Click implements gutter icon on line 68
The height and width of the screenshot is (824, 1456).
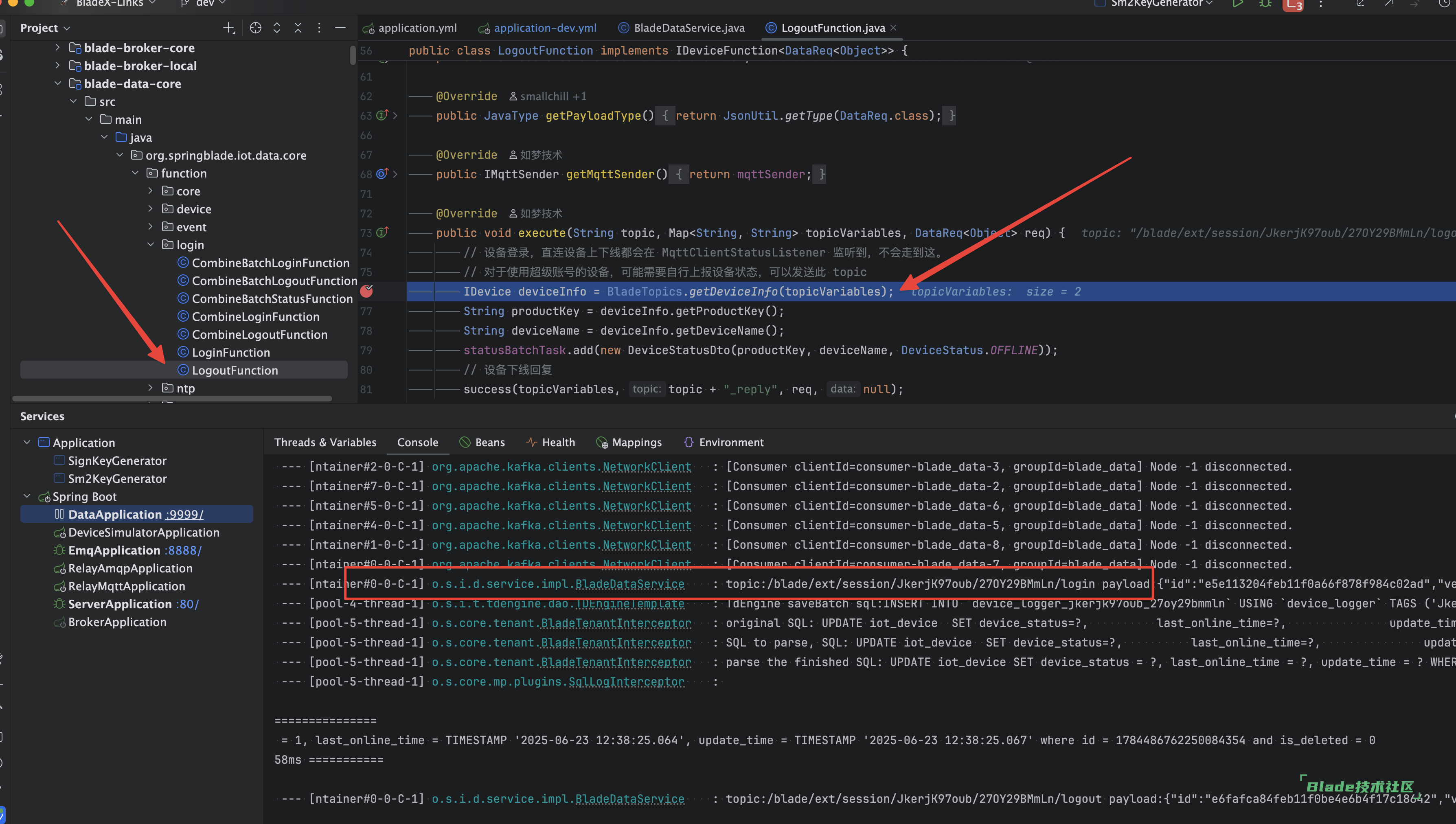tap(383, 174)
